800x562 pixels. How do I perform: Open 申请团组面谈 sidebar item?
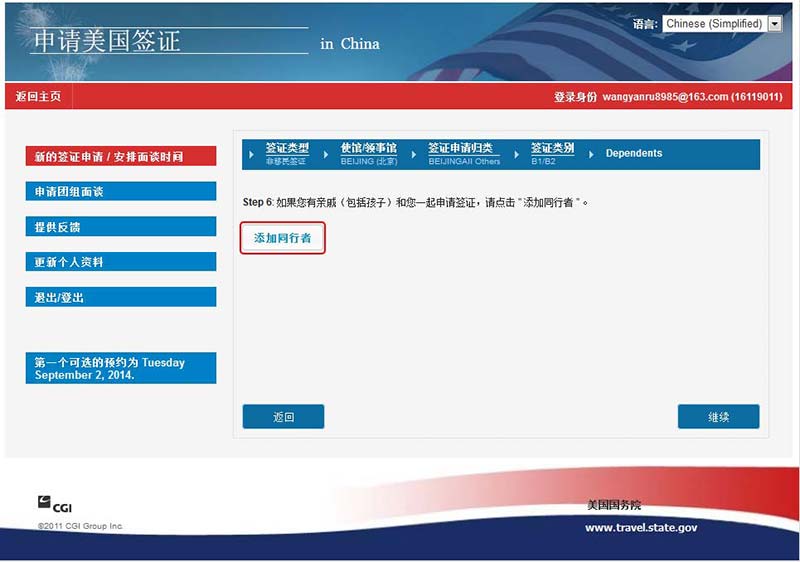coord(121,191)
